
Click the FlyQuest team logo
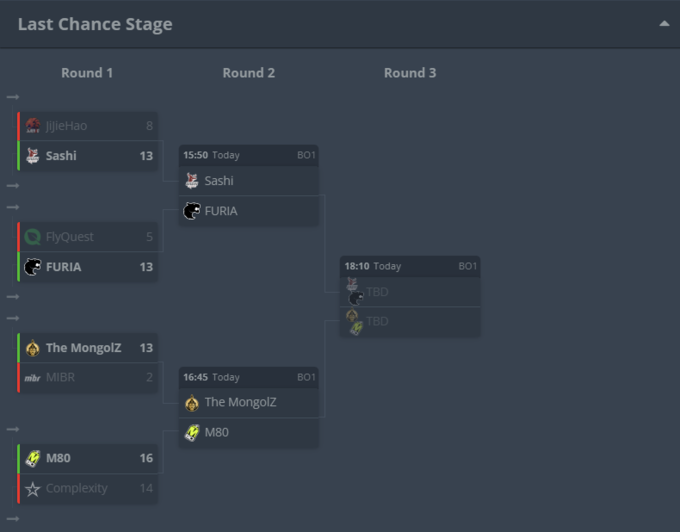pos(33,237)
